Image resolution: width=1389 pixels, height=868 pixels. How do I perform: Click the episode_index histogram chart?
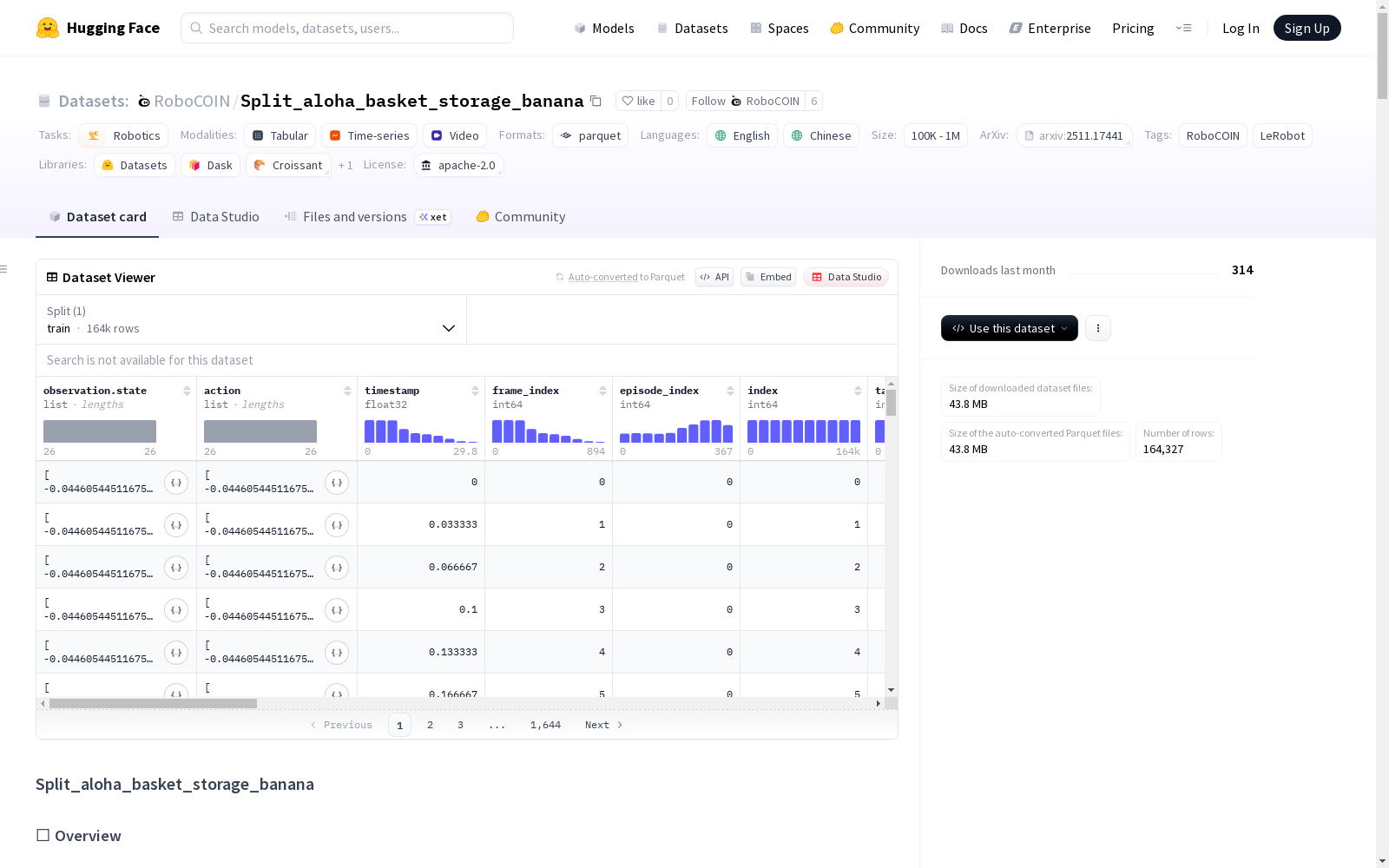676,431
